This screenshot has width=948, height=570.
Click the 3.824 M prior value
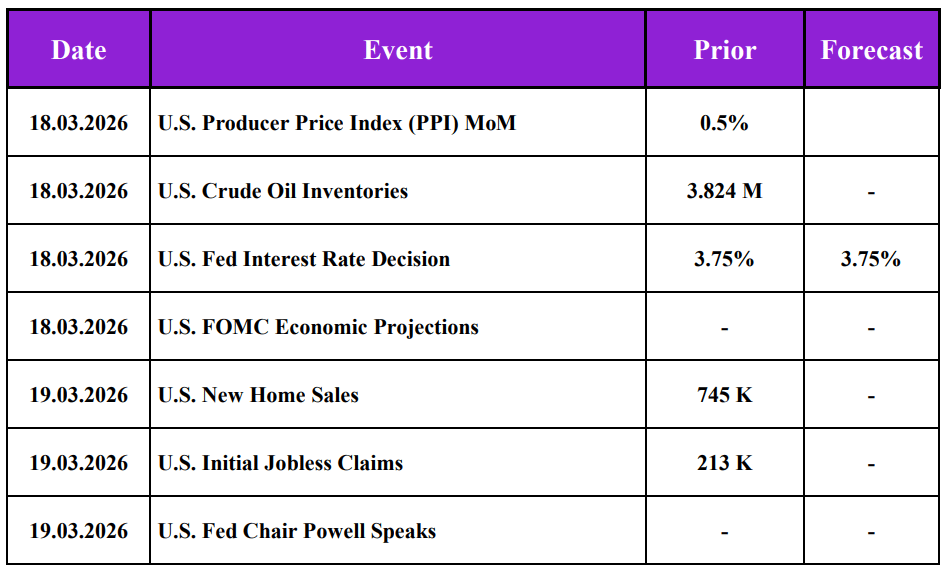click(725, 191)
